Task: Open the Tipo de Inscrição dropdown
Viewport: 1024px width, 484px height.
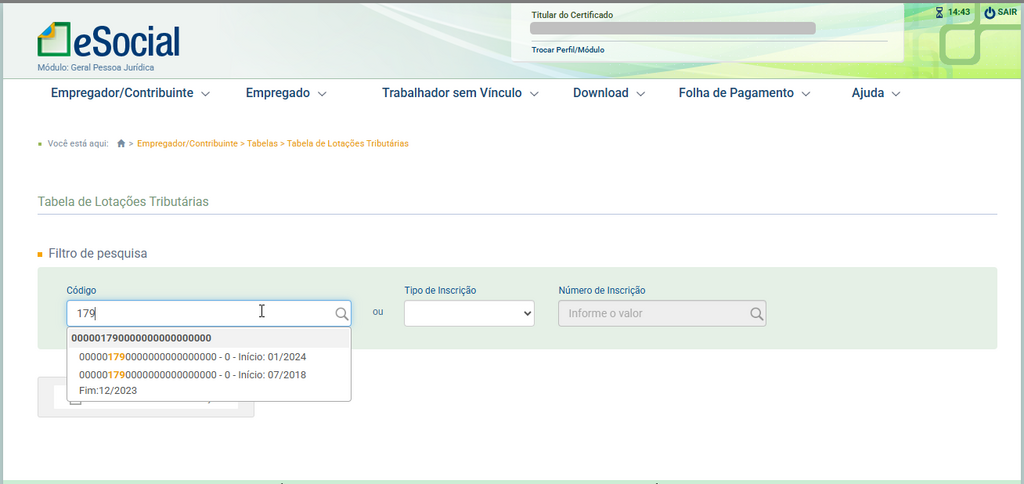Action: click(469, 314)
